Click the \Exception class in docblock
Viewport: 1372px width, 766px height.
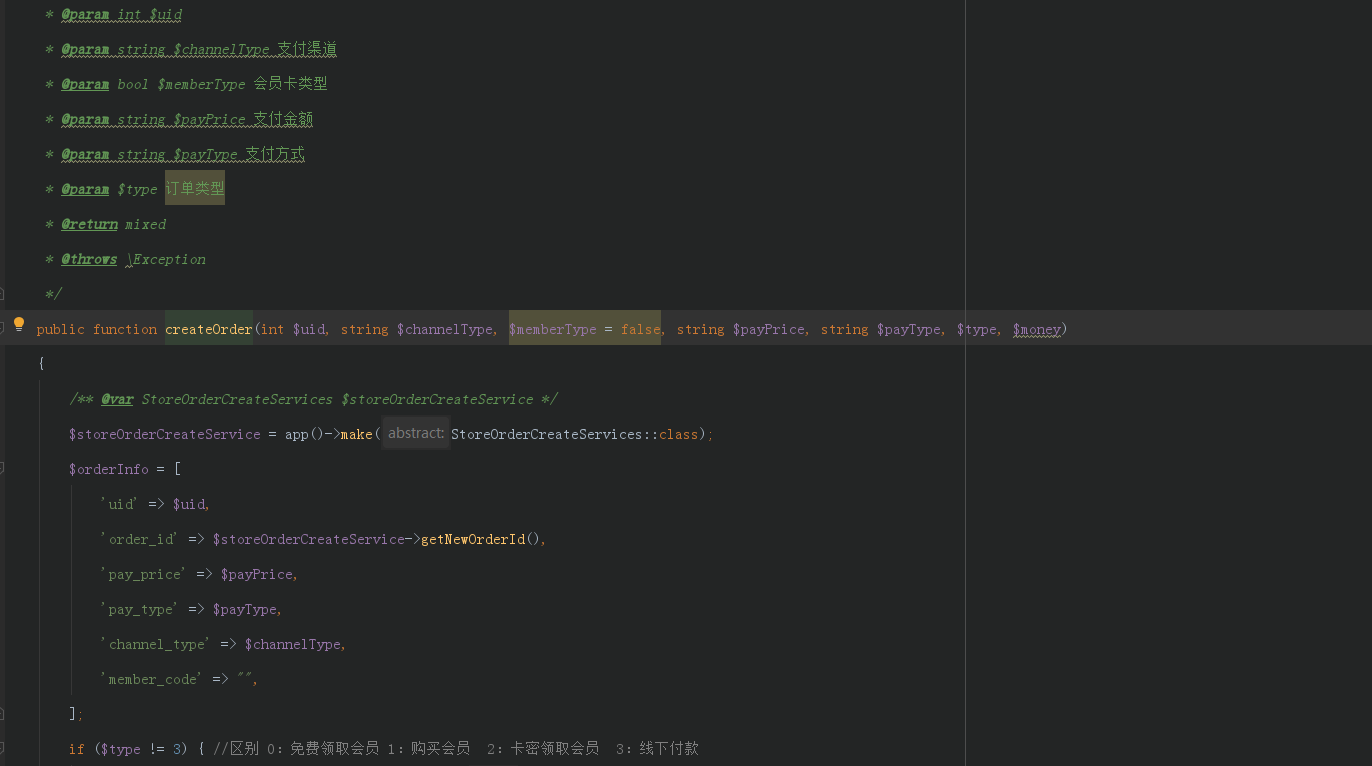(166, 259)
